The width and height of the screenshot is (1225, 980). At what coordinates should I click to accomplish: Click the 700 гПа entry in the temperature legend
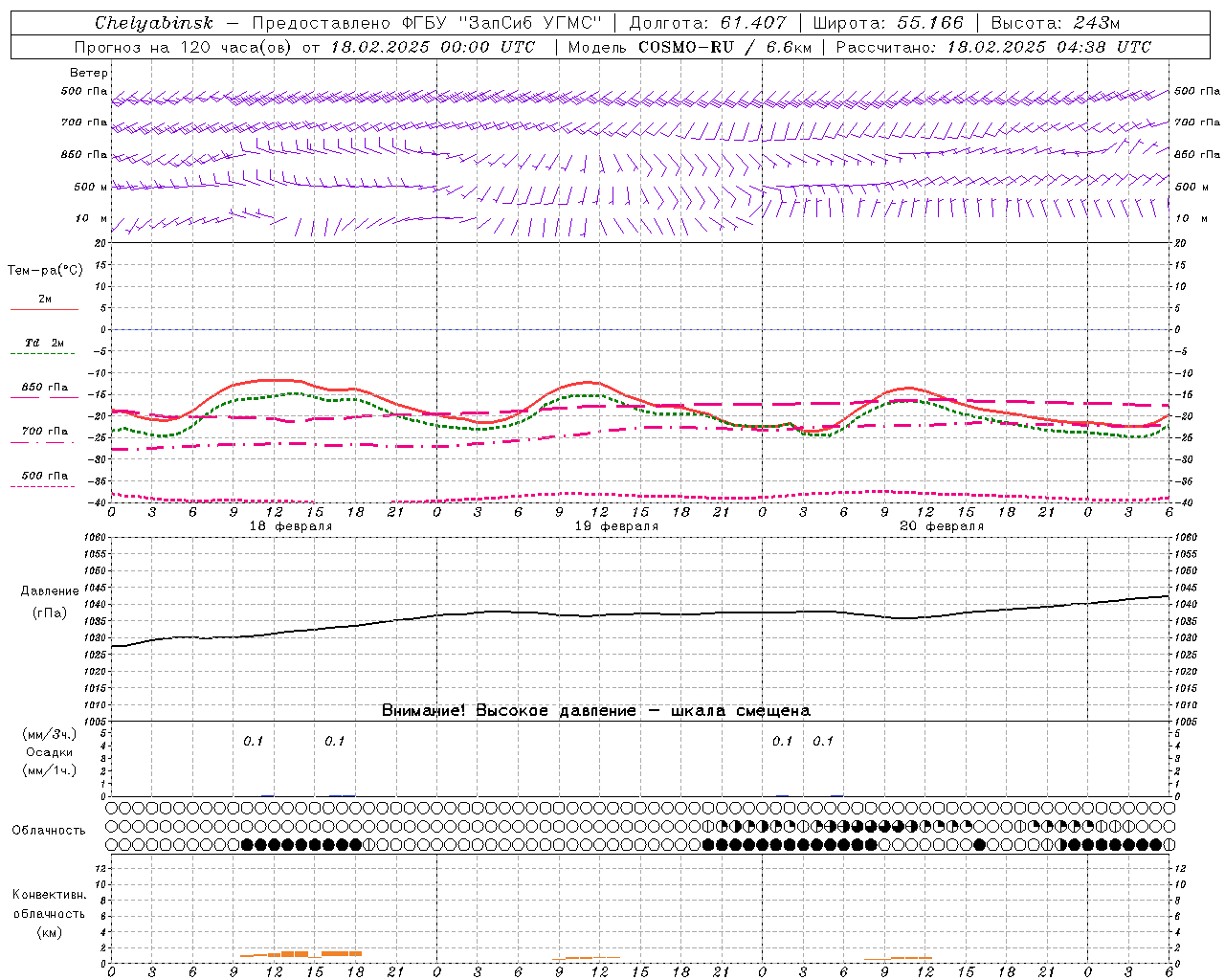tap(45, 435)
